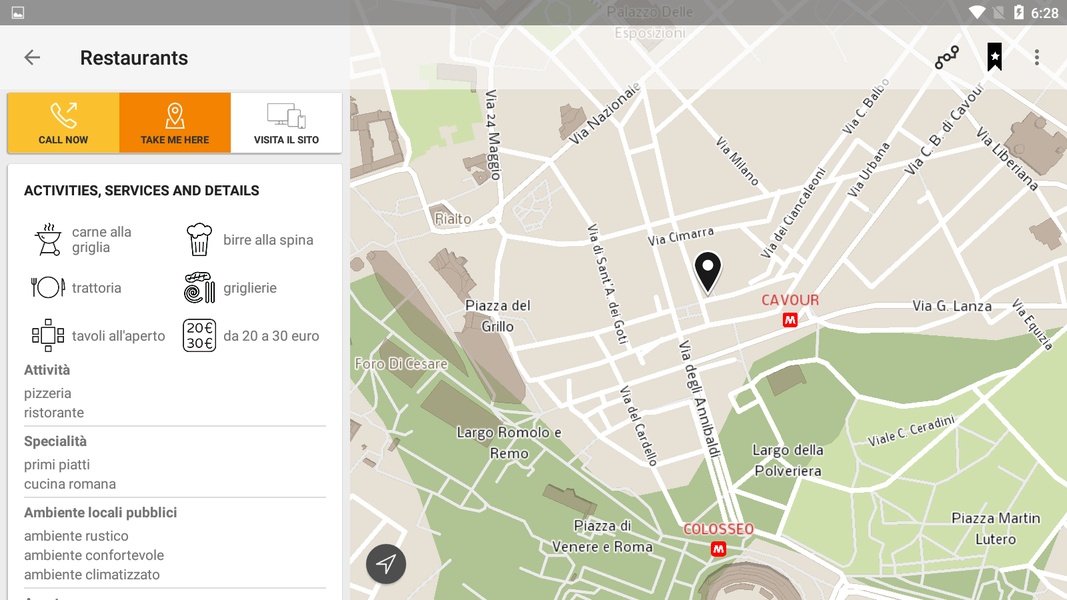Tap the 'Piazza di Venere e Roma' label

point(602,536)
